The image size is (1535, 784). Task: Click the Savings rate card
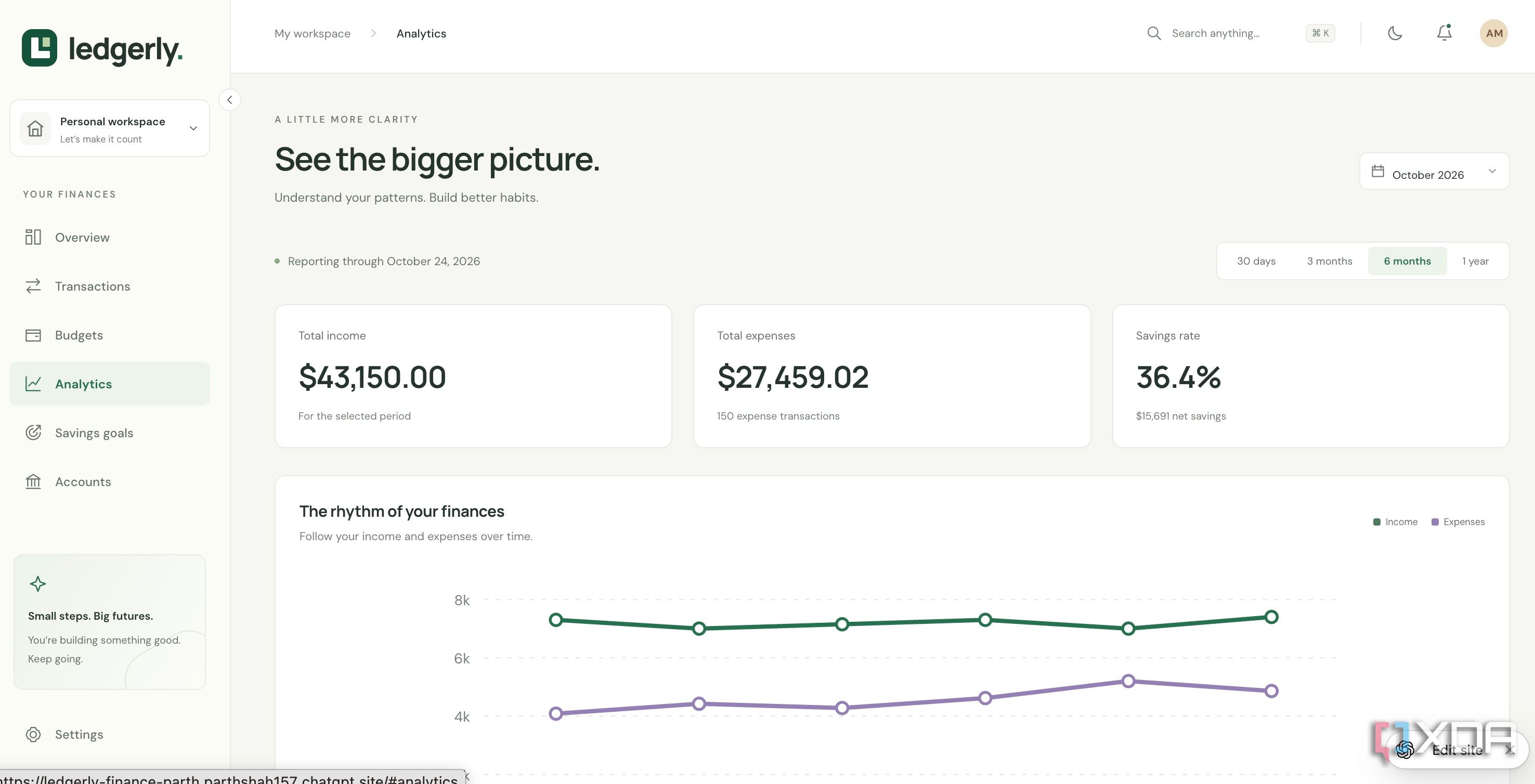(x=1310, y=376)
